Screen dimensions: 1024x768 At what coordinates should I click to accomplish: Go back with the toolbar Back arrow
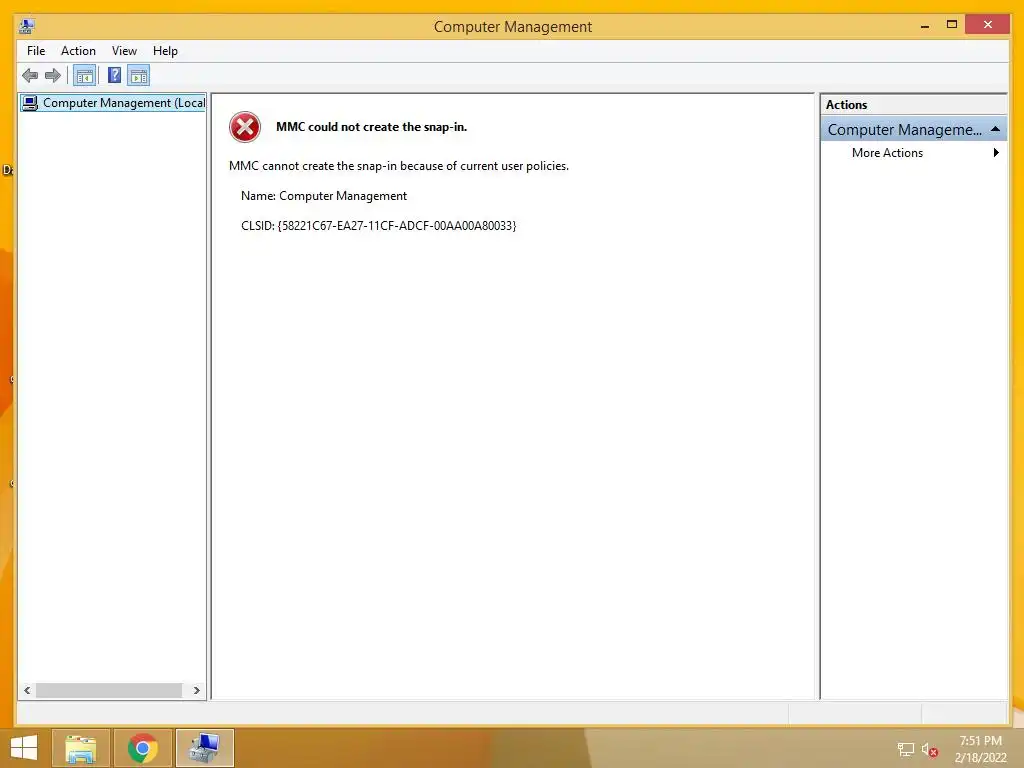click(x=30, y=76)
